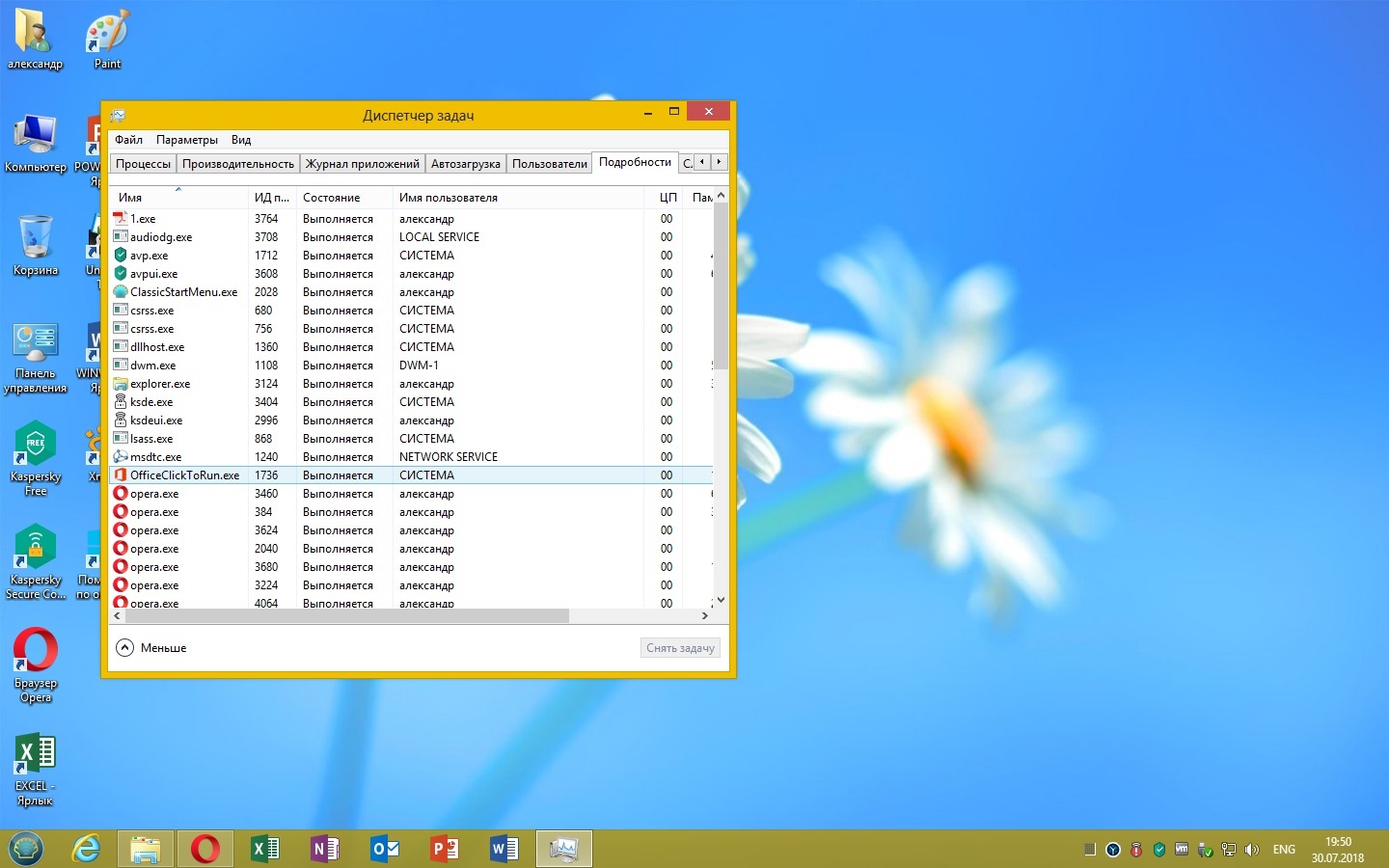Screen dimensions: 1389x868
Task: Click LOCAL SERVICE user cell
Action: tap(439, 237)
